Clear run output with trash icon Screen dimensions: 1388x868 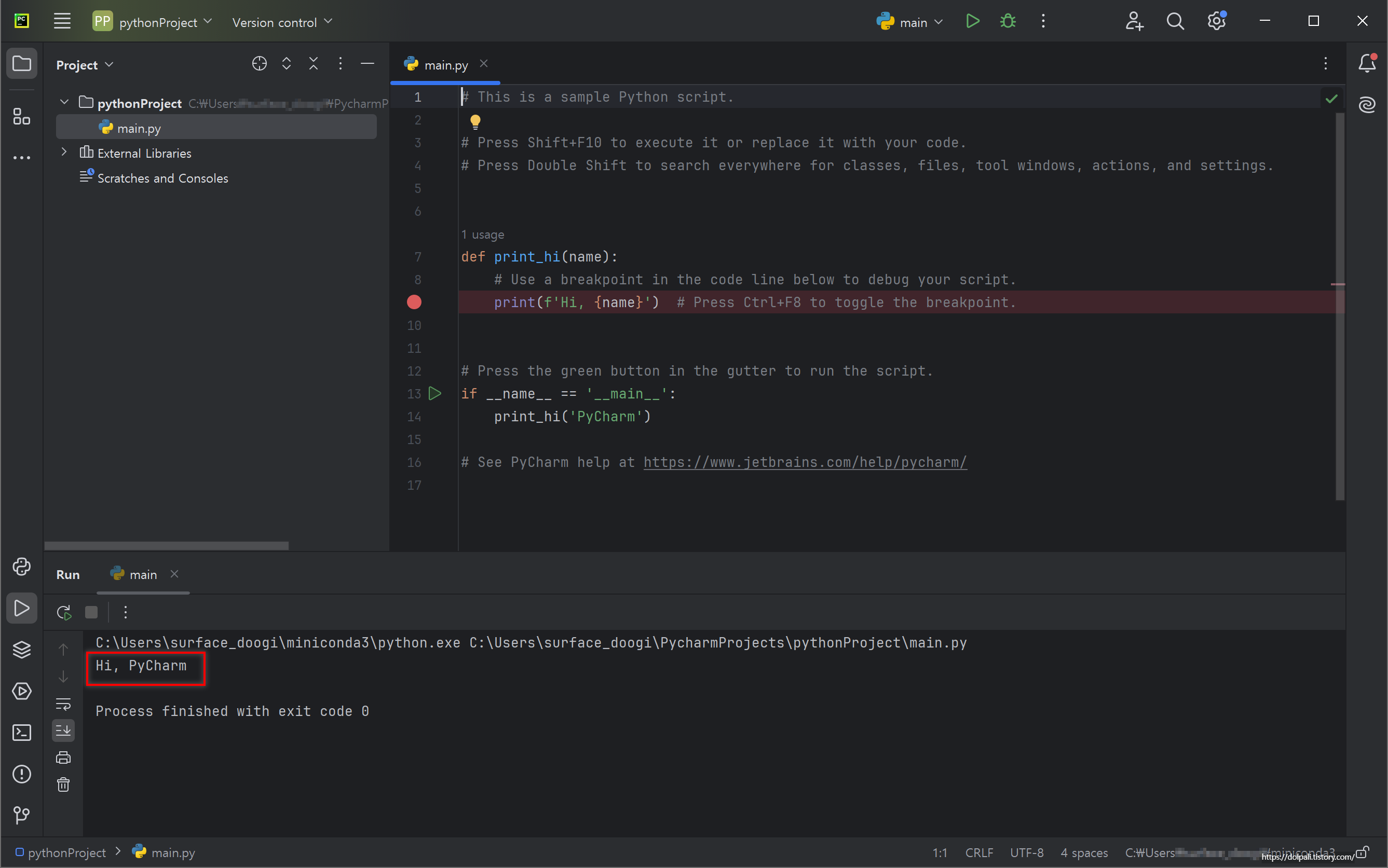[63, 784]
